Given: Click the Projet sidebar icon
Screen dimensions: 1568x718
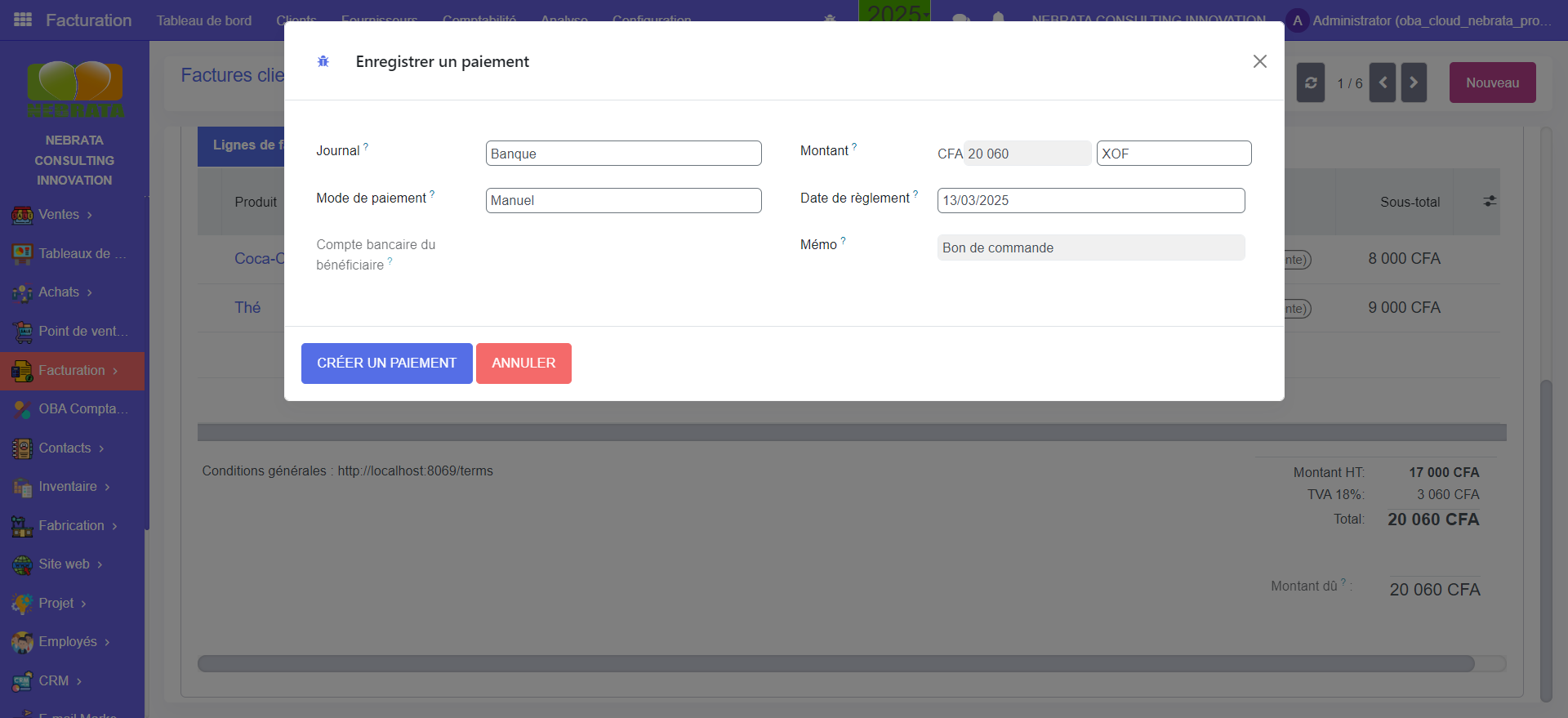Looking at the screenshot, I should [22, 604].
